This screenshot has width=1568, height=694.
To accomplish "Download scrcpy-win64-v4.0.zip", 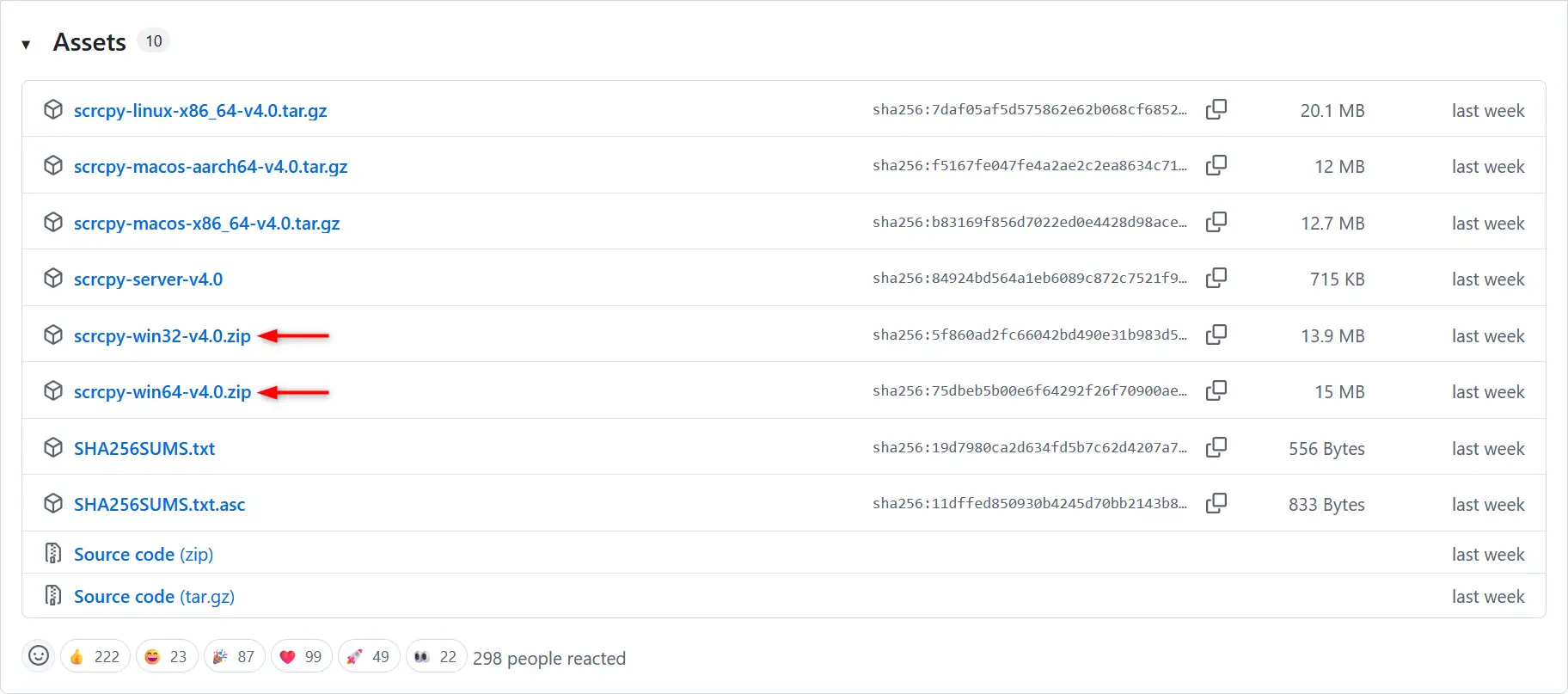I will pyautogui.click(x=162, y=391).
